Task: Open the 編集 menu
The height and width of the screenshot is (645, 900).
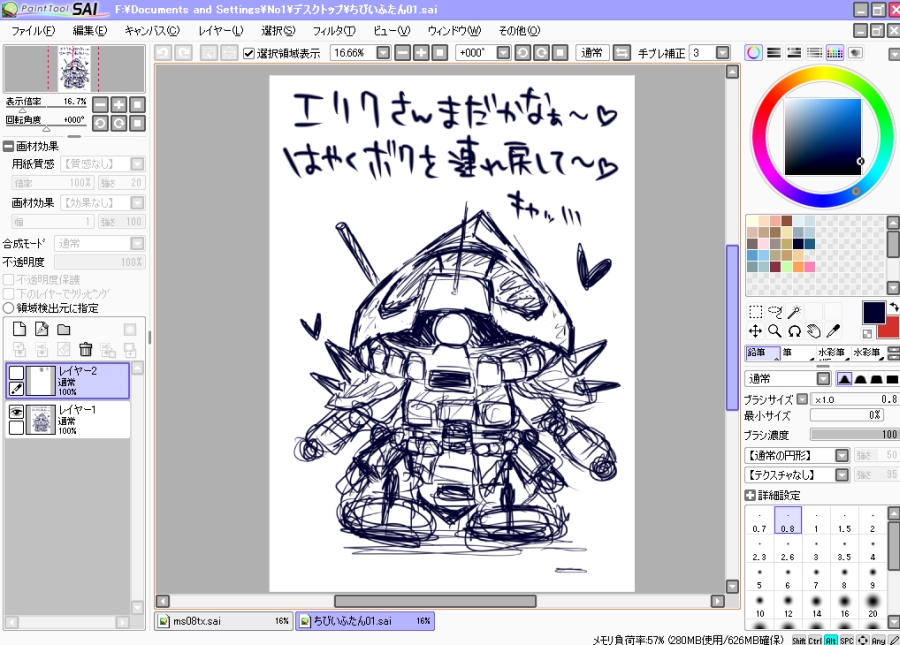Action: click(x=90, y=30)
